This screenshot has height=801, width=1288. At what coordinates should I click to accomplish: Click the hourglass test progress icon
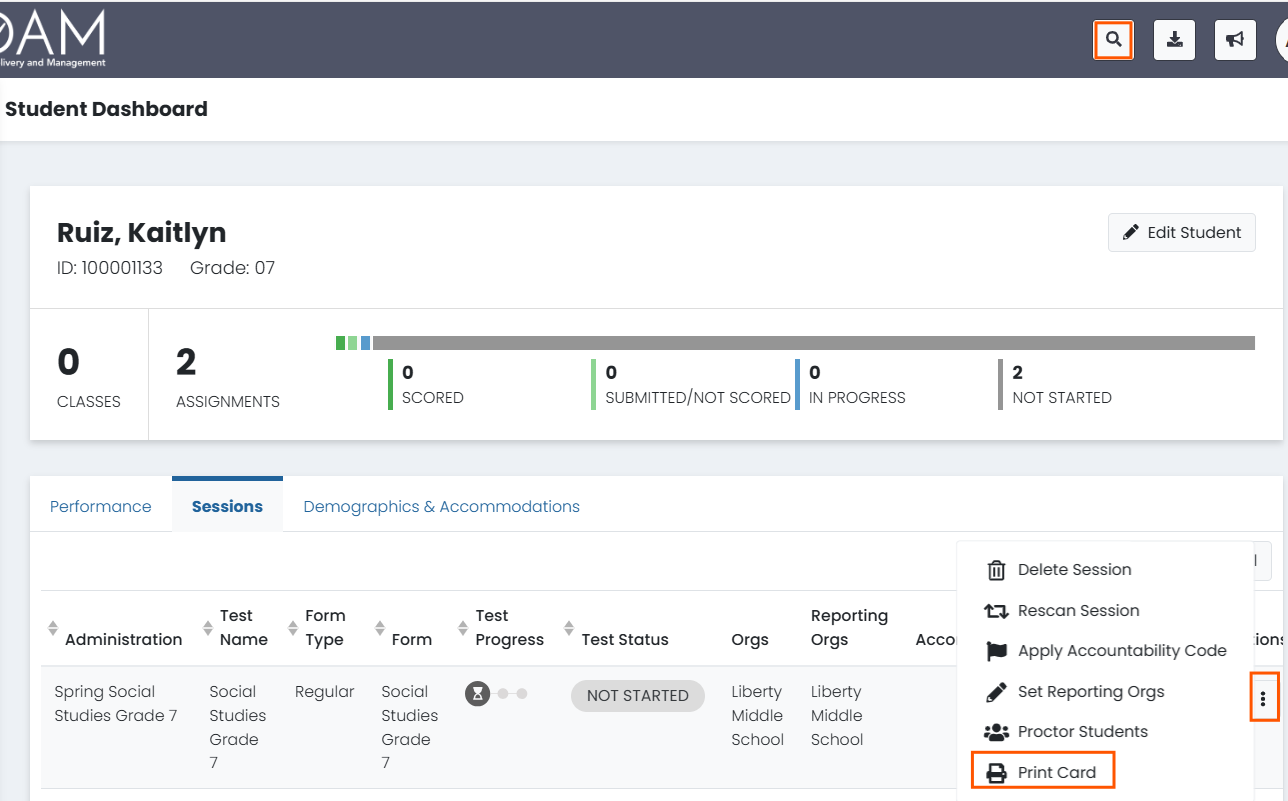tap(478, 693)
